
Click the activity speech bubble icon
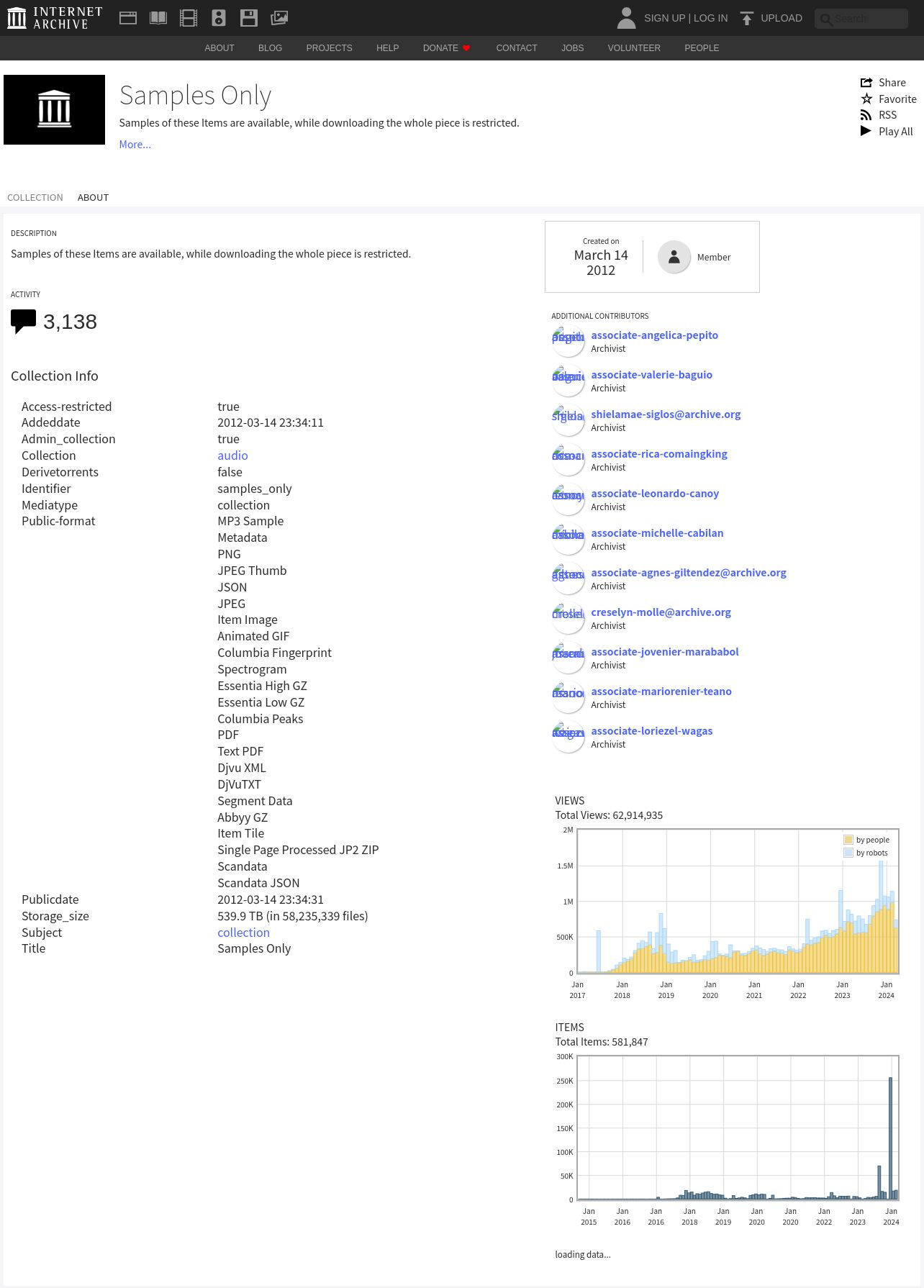23,322
